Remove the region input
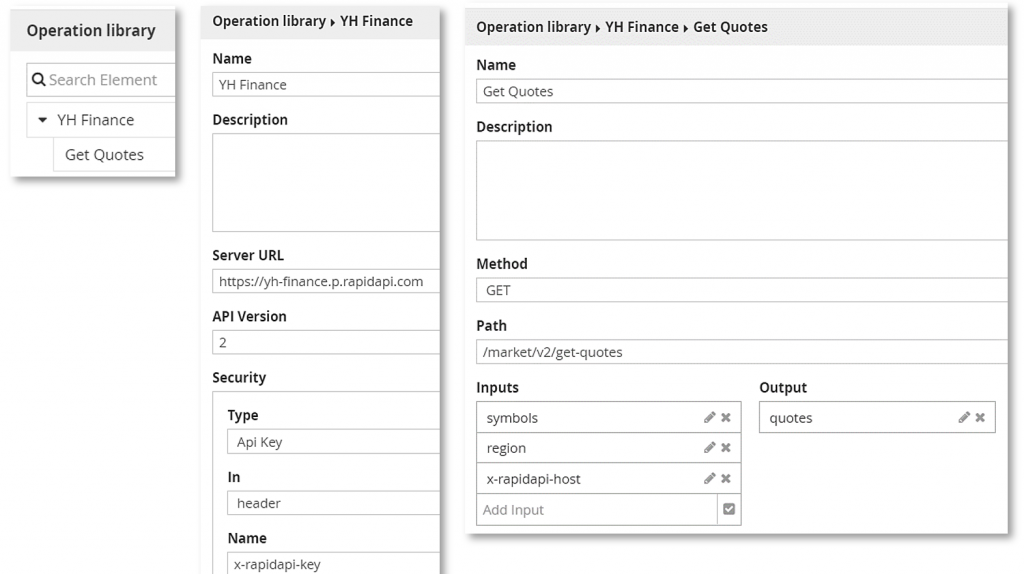Image resolution: width=1024 pixels, height=574 pixels. 726,448
